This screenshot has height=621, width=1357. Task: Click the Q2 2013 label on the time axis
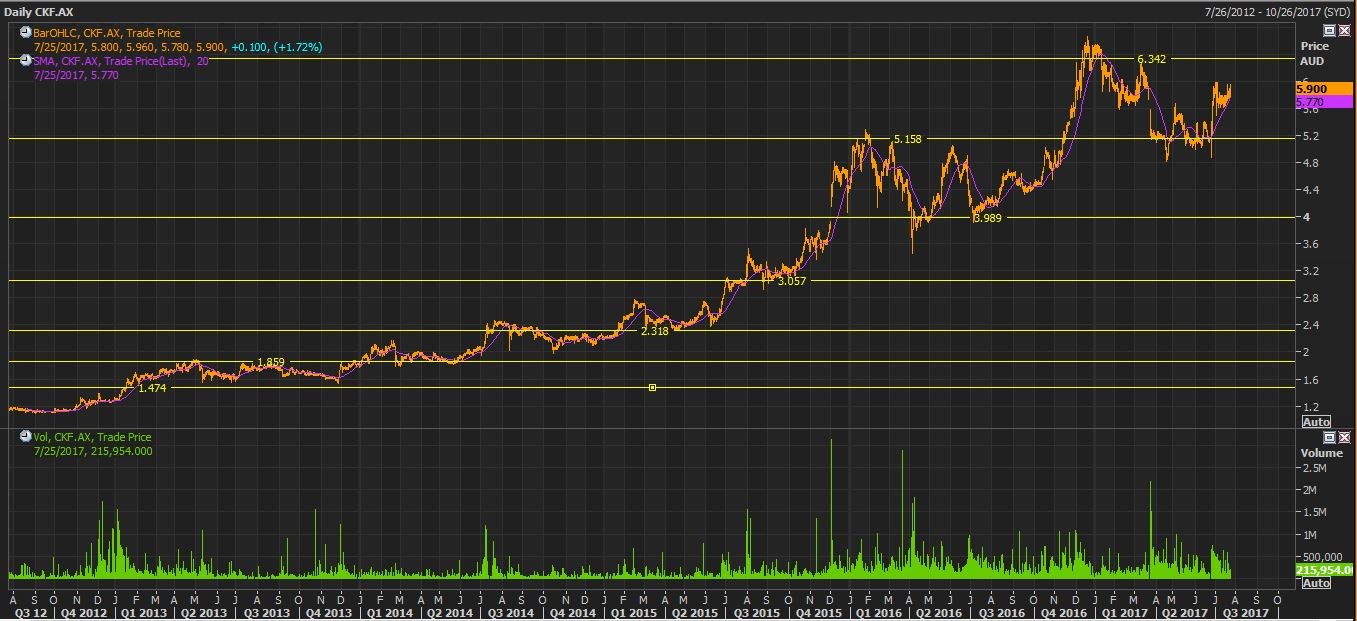coord(204,612)
